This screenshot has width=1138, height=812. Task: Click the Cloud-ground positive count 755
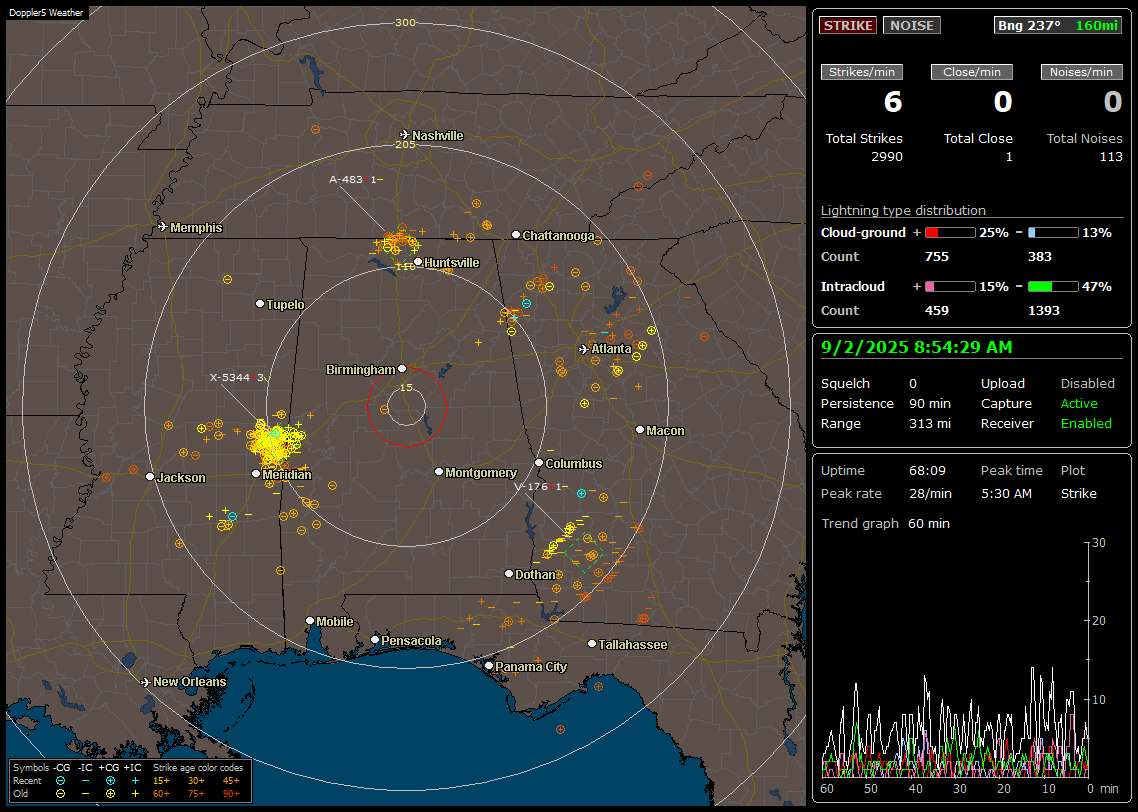click(x=936, y=257)
